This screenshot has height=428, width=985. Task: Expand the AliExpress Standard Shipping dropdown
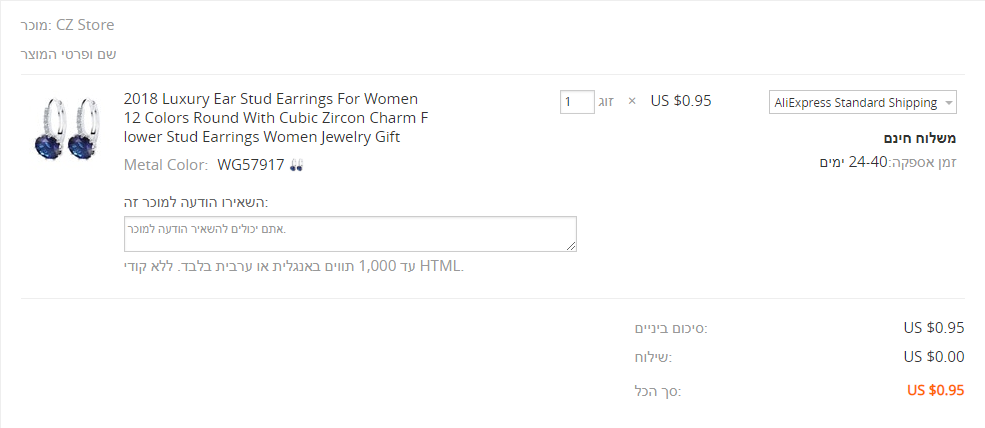863,103
